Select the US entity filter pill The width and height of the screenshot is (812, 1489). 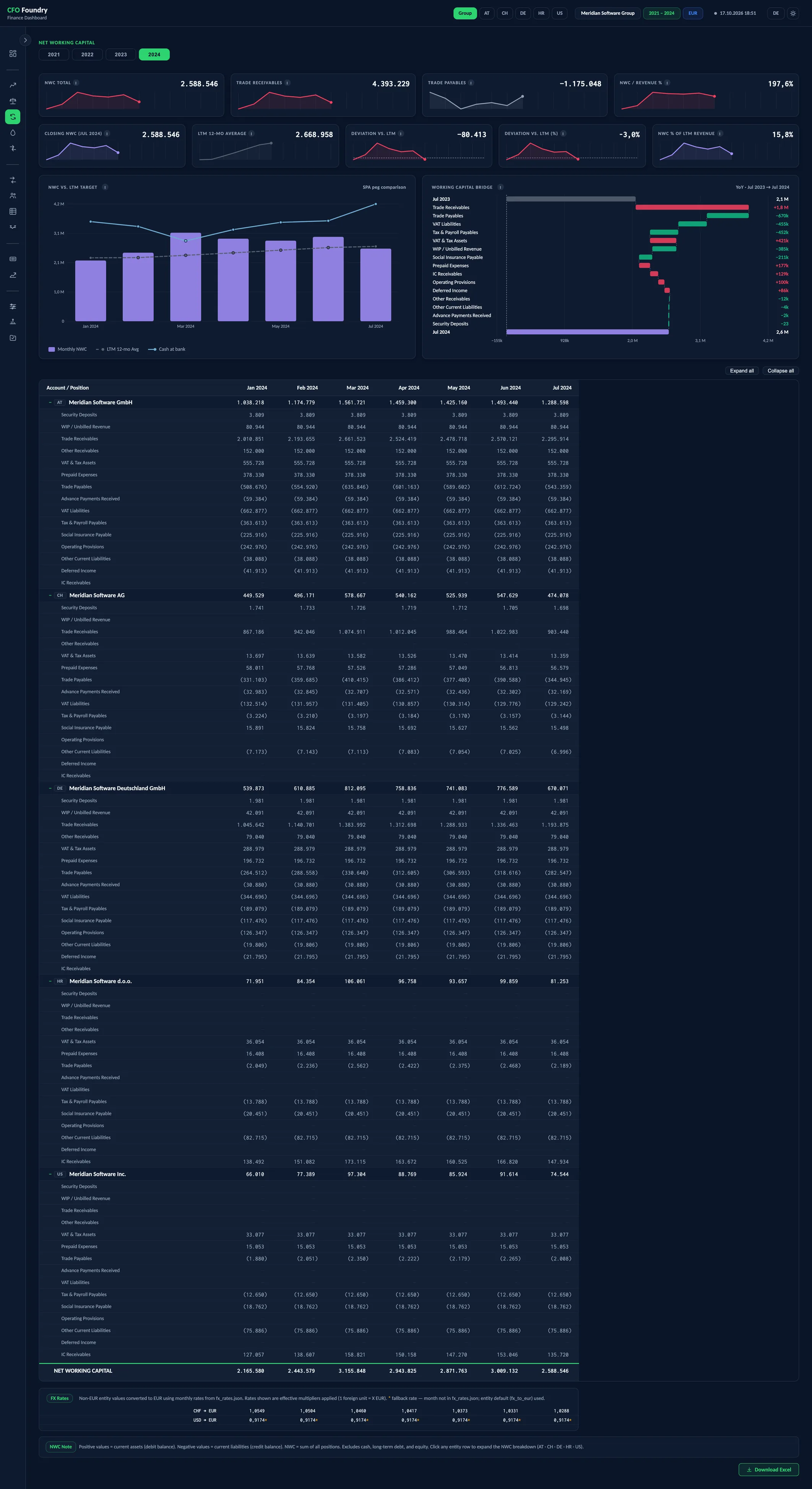(x=559, y=13)
